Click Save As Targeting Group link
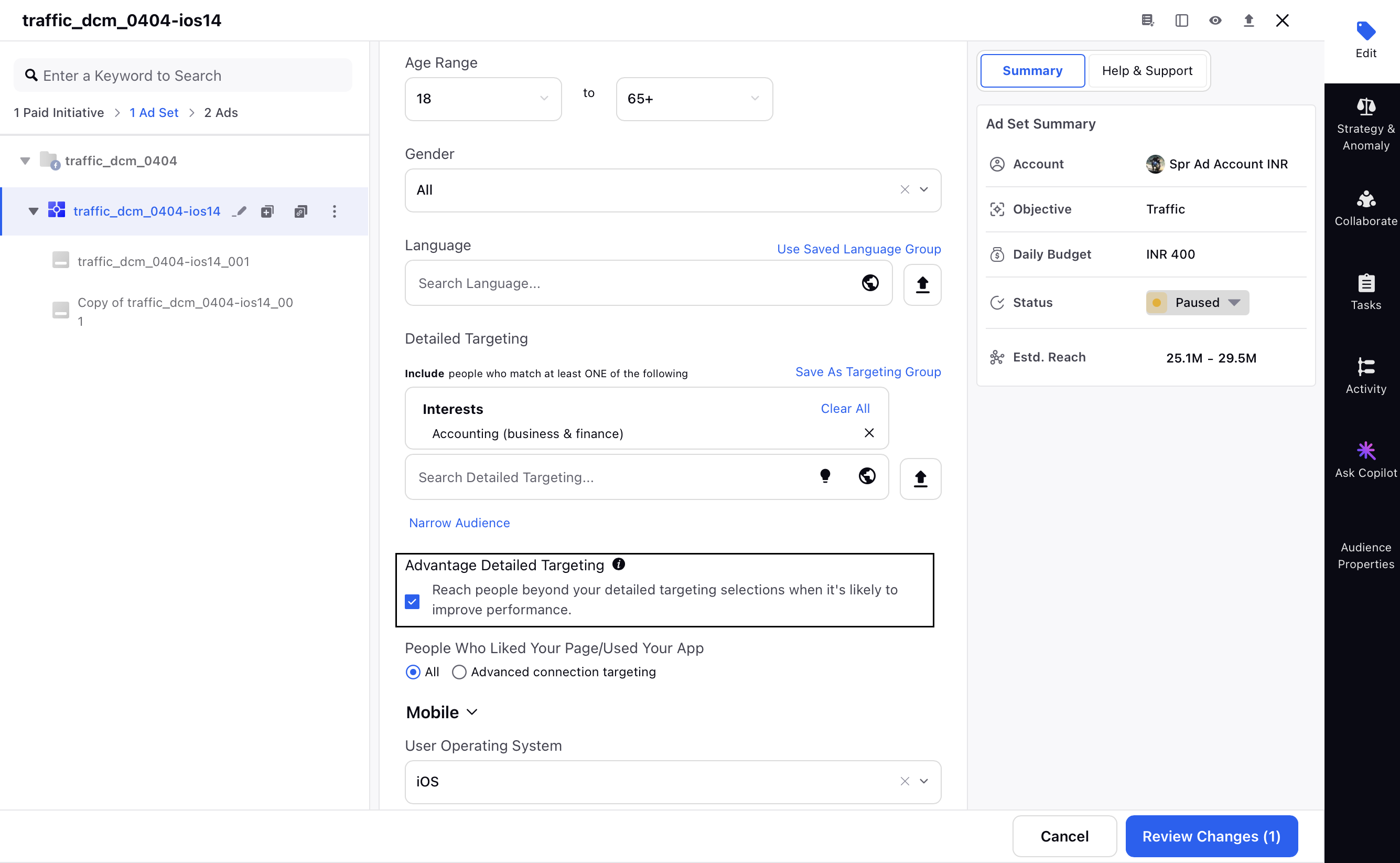This screenshot has width=1400, height=863. (x=868, y=371)
